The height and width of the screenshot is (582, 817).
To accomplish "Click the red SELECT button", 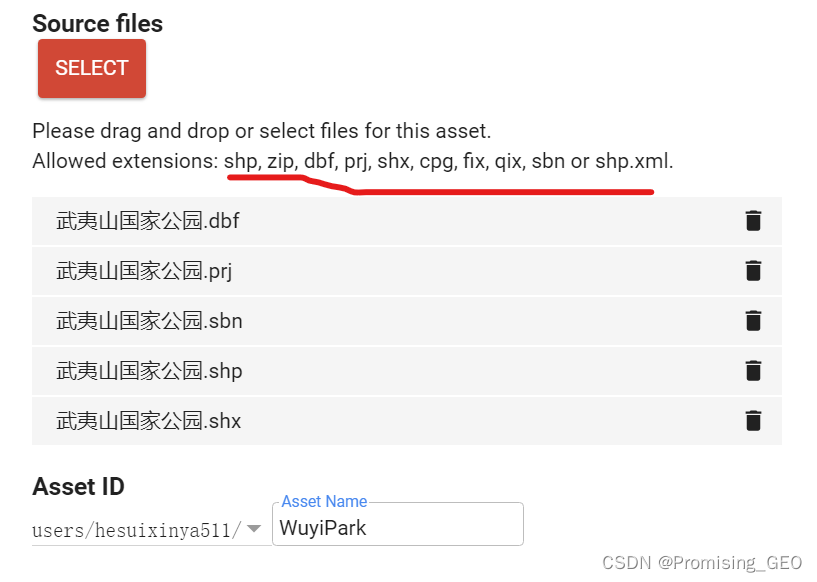I will coord(91,68).
